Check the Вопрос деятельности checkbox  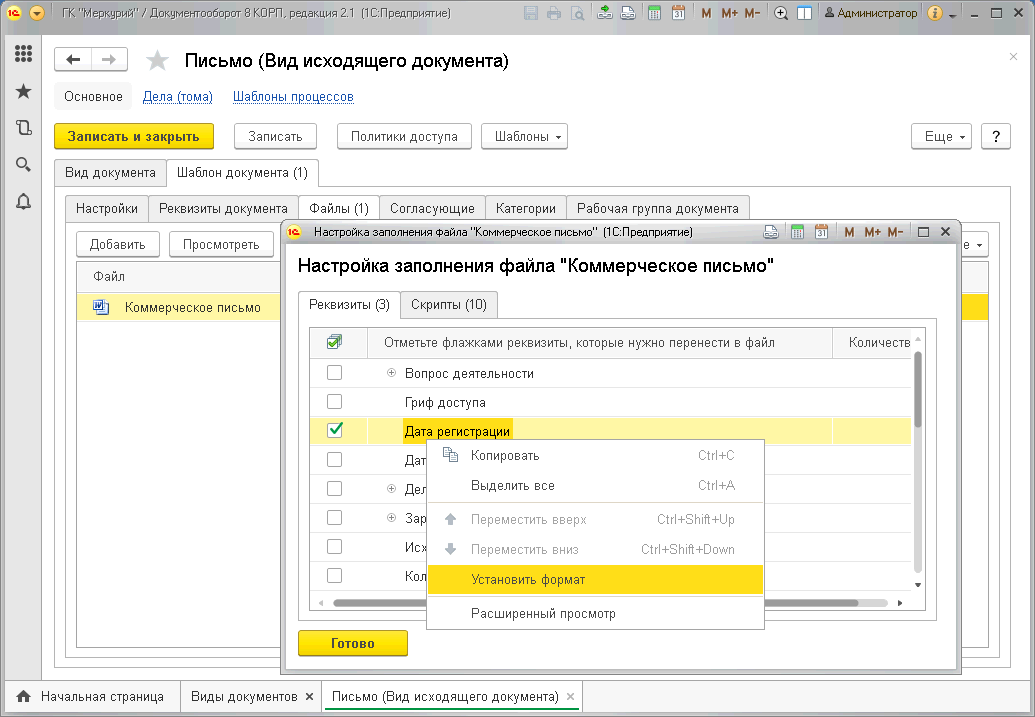coord(335,372)
